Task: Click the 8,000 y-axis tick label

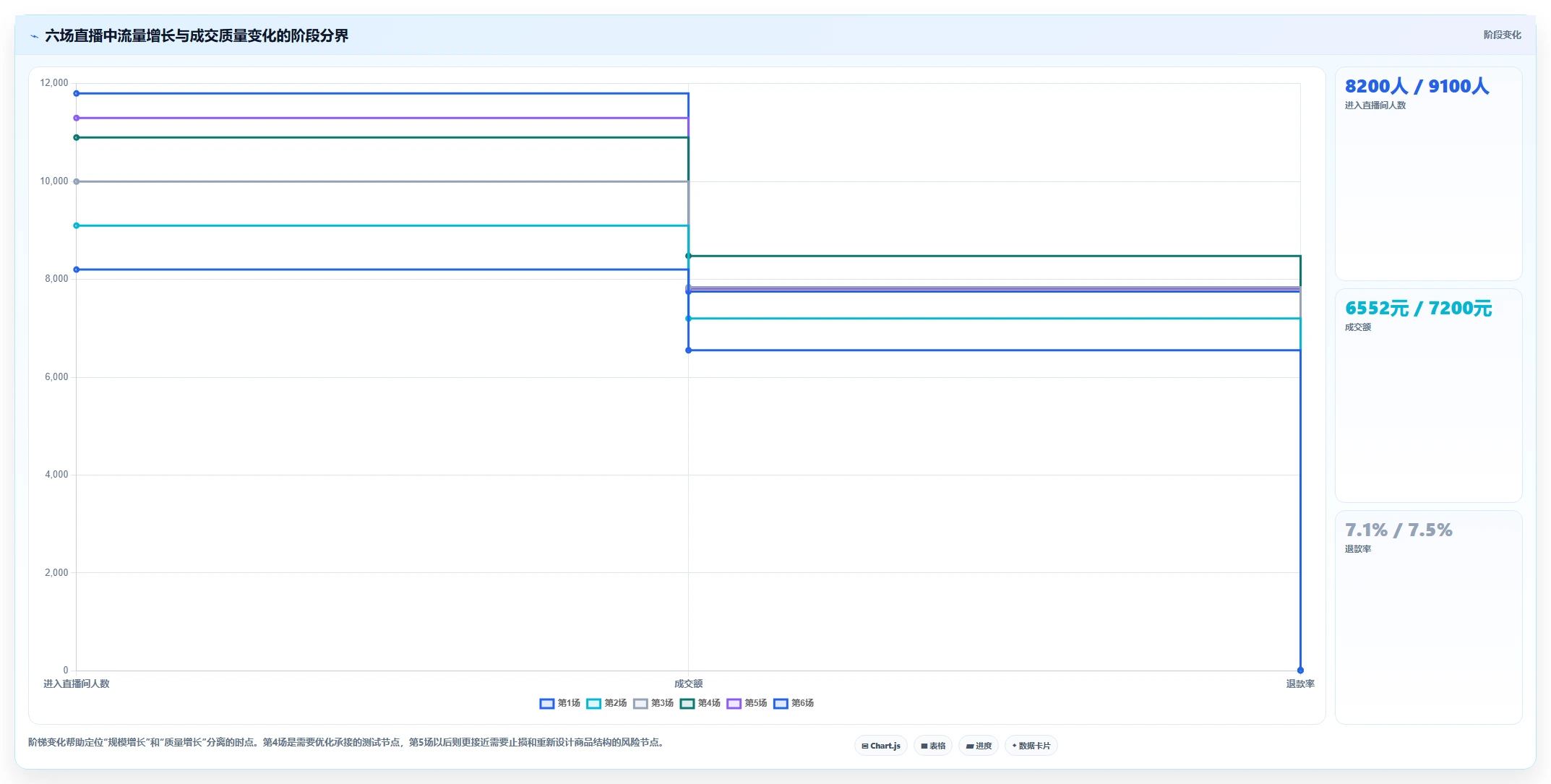Action: point(56,279)
